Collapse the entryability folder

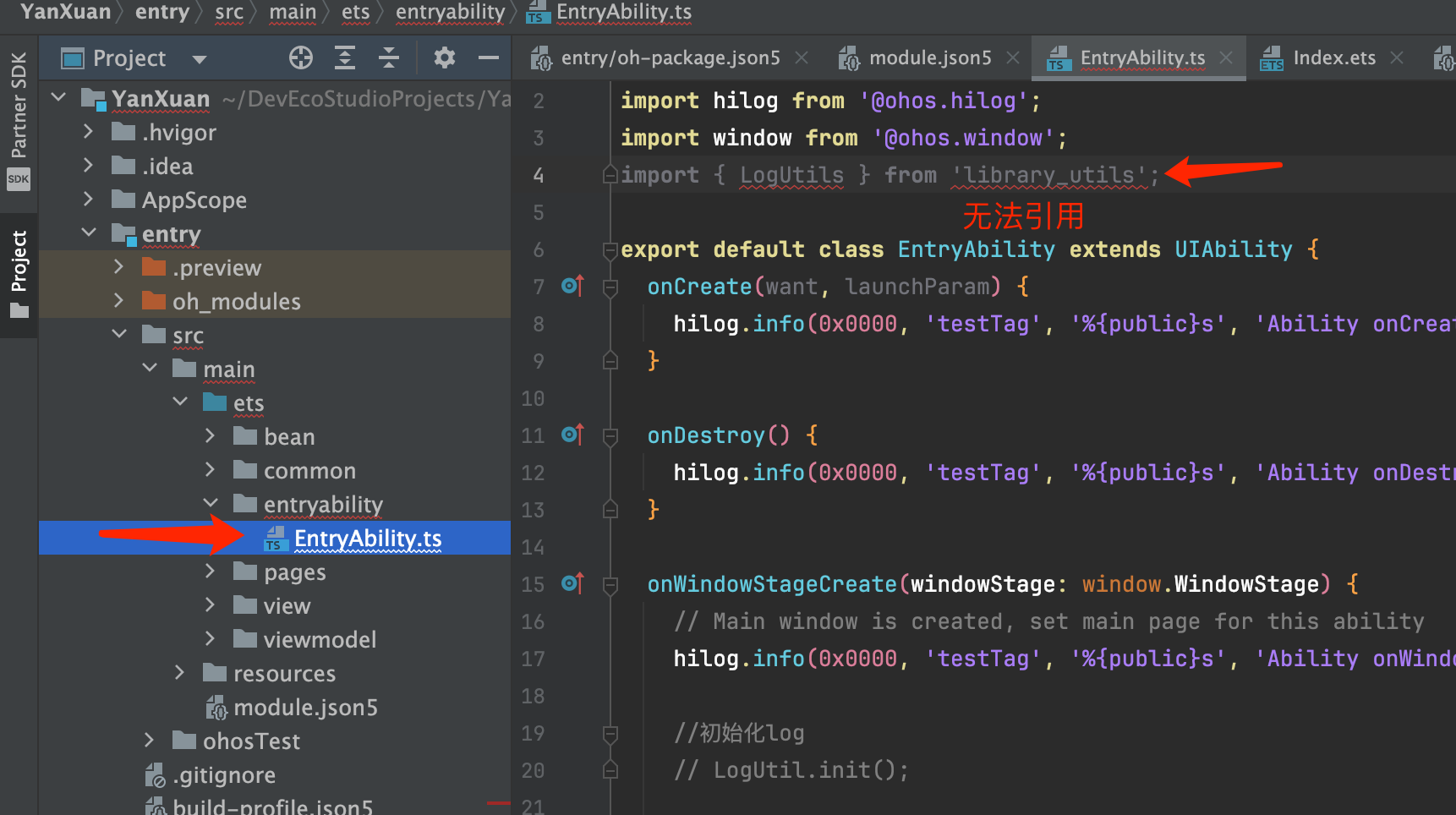[211, 503]
